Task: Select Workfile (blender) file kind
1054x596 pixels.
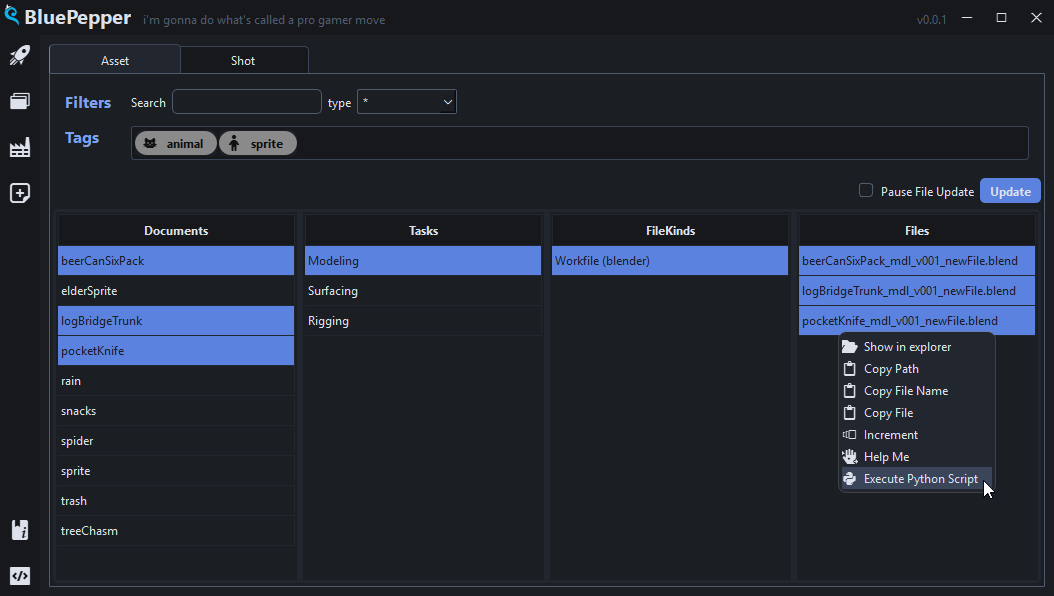Action: tap(670, 261)
